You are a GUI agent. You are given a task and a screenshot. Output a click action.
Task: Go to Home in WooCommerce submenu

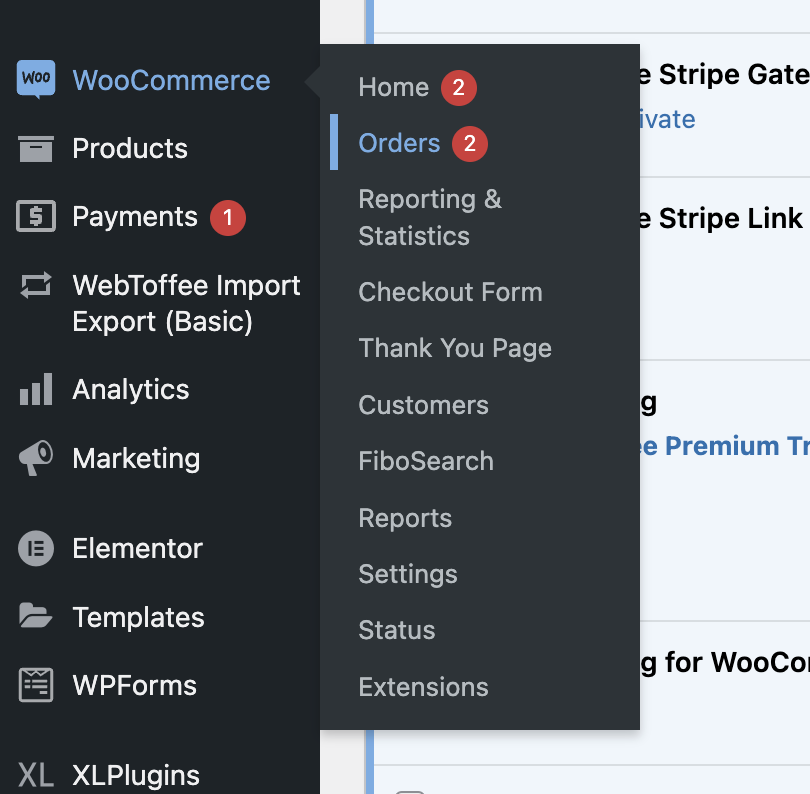393,88
